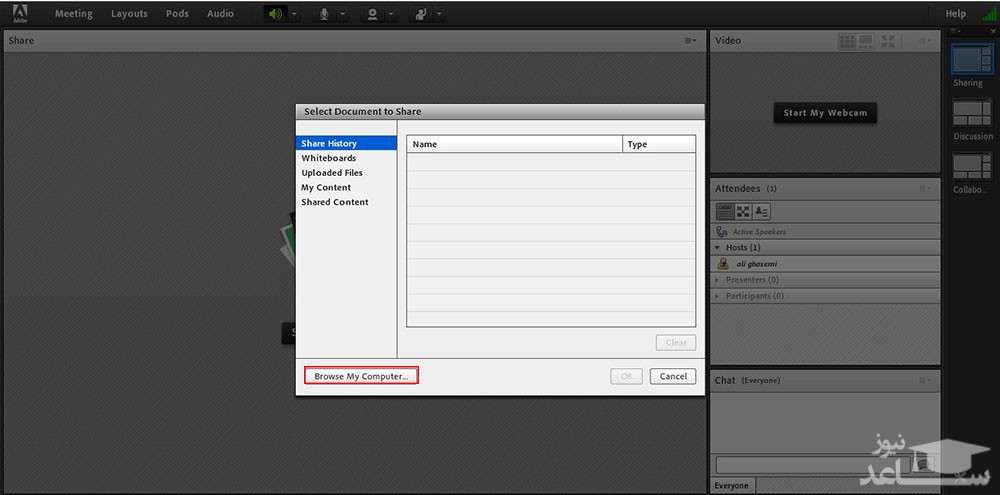
Task: Select attendee status view icon
Action: [761, 211]
